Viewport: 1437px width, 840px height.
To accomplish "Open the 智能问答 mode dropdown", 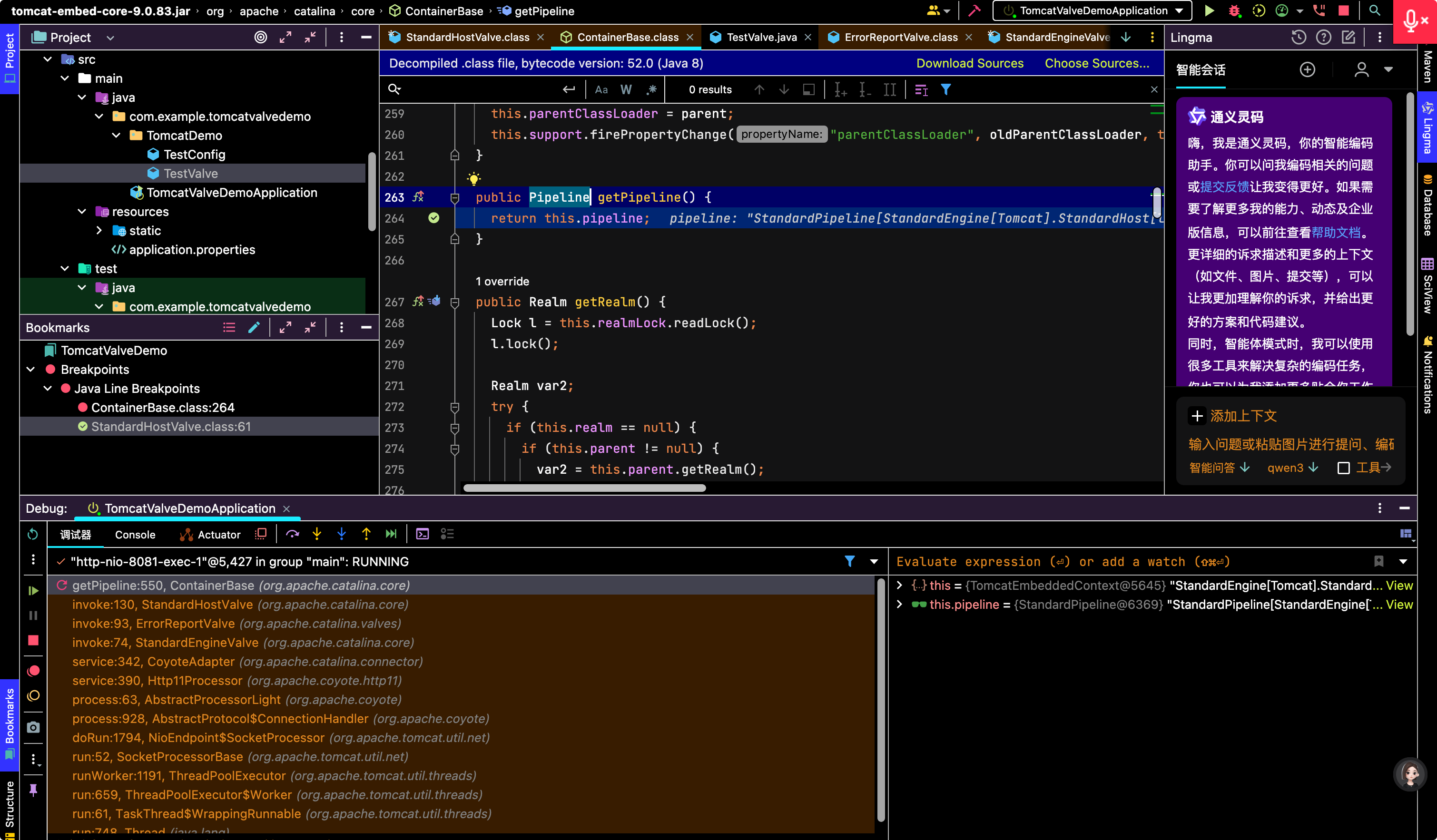I will tap(1220, 468).
